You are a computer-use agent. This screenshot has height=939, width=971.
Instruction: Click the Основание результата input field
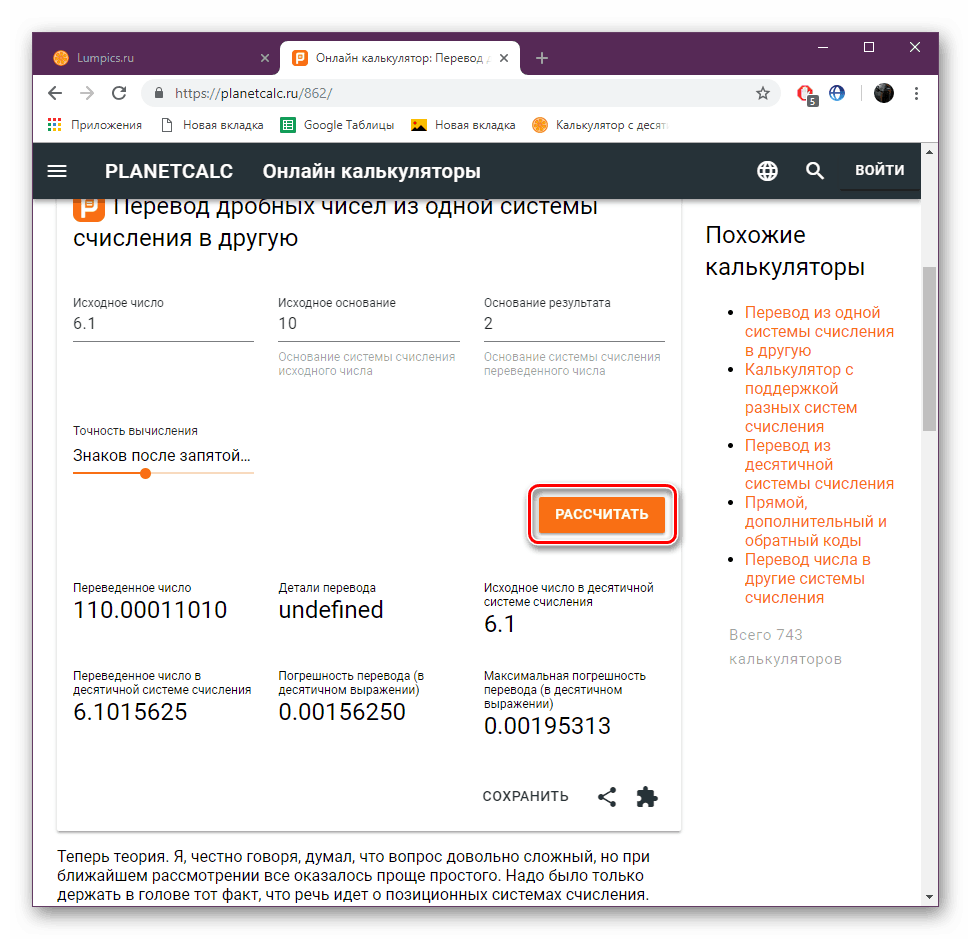574,324
